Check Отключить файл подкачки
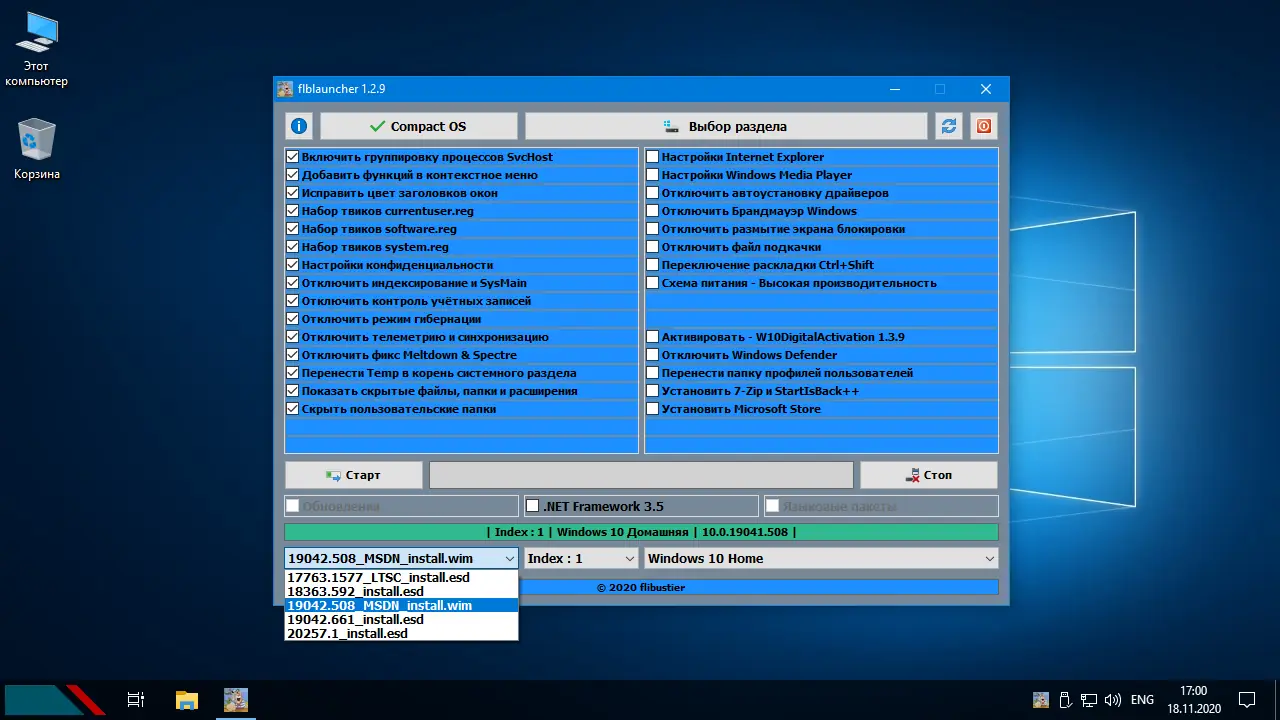Screen dimensions: 1280x720 point(653,247)
